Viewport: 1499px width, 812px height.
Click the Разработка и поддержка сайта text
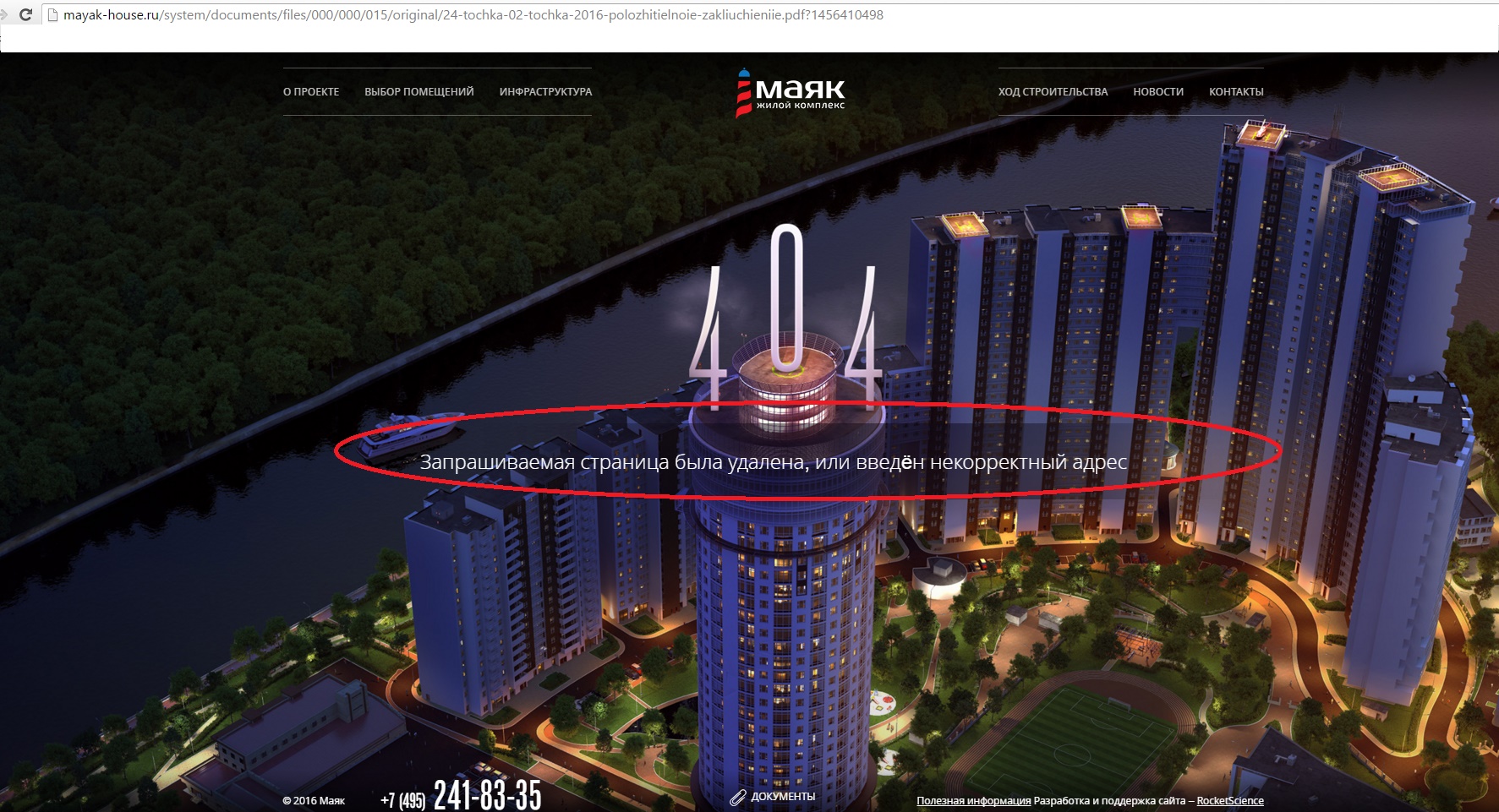coord(1109,801)
